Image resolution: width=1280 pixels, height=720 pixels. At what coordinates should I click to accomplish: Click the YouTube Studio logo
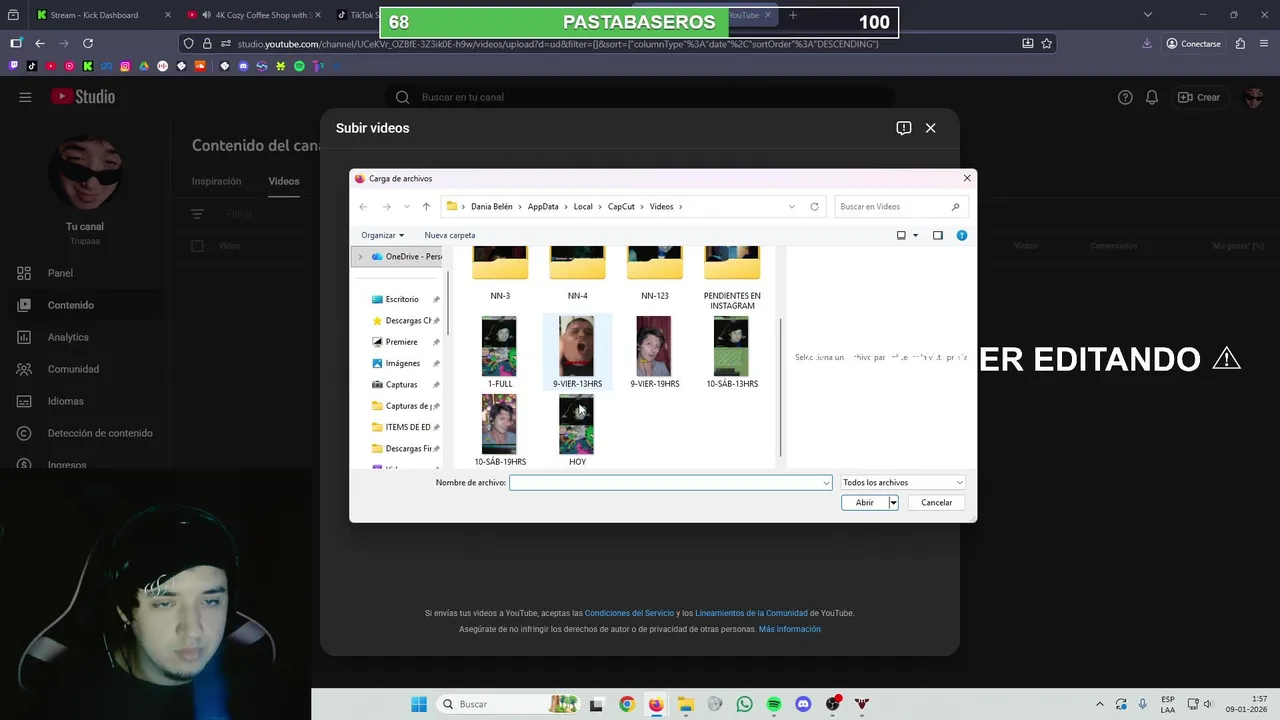click(83, 97)
